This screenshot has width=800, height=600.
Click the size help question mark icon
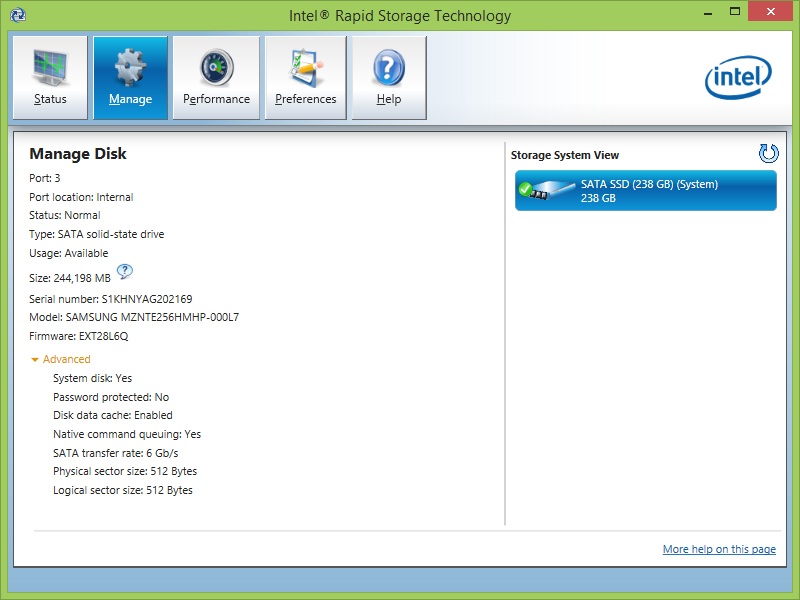(125, 271)
